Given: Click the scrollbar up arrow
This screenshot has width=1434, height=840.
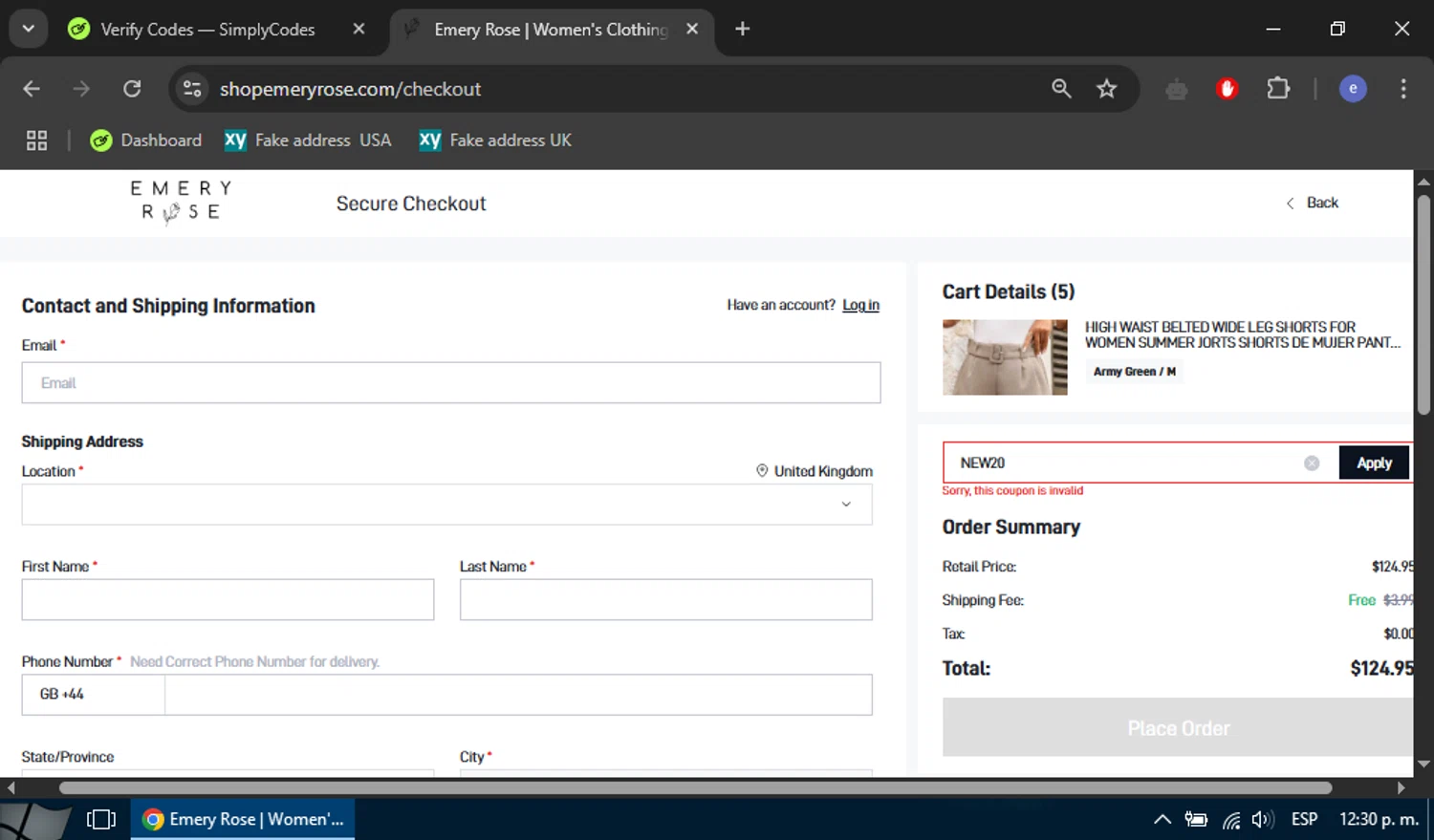Looking at the screenshot, I should tap(1423, 181).
